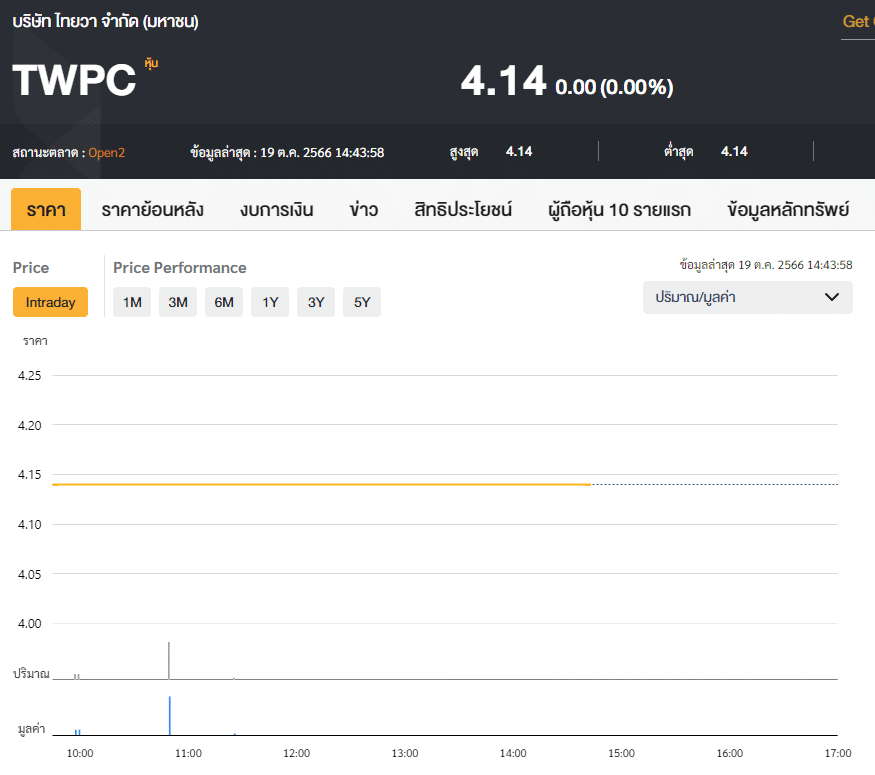Select the ข่าว tab
Viewport: 875px width, 775px height.
(x=364, y=210)
